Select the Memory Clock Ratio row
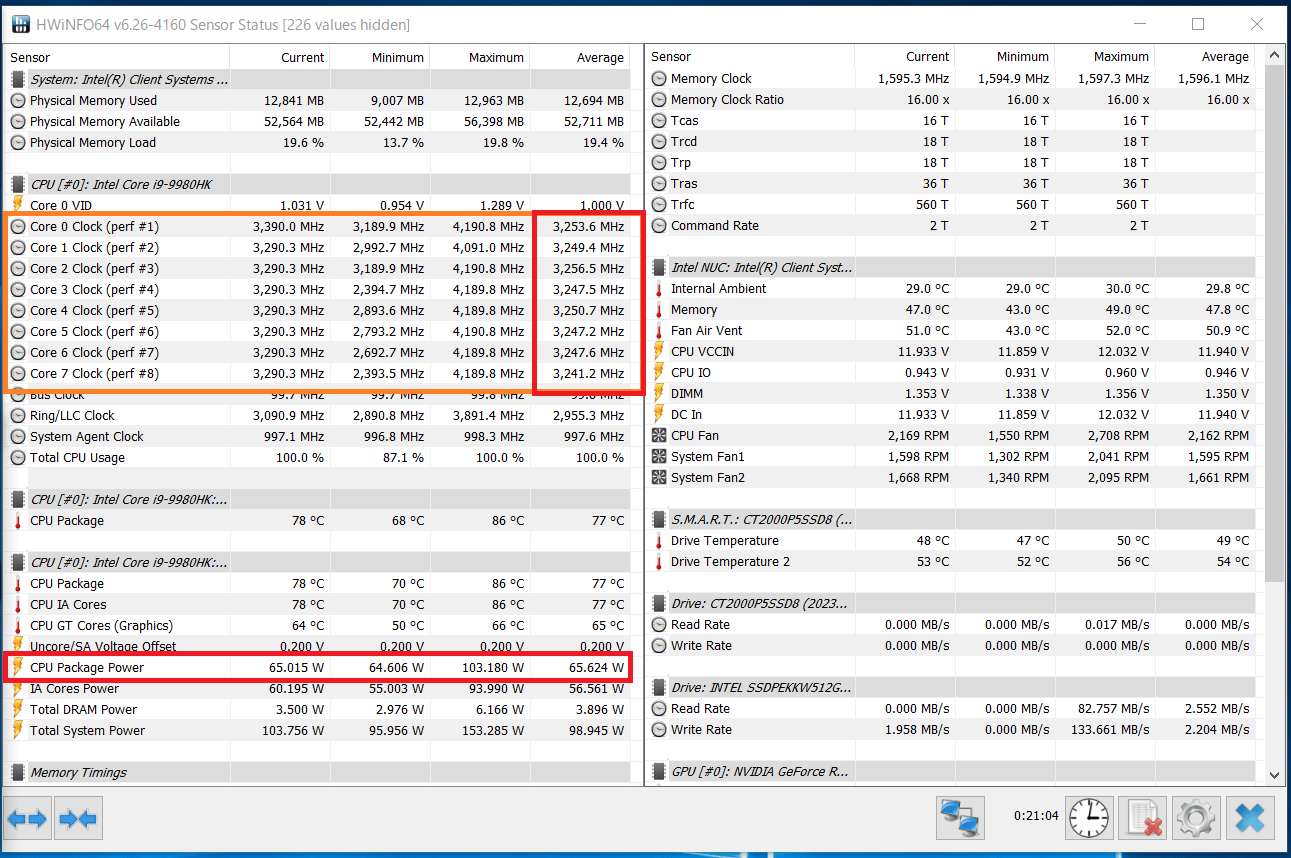The height and width of the screenshot is (858, 1291). pyautogui.click(x=952, y=99)
